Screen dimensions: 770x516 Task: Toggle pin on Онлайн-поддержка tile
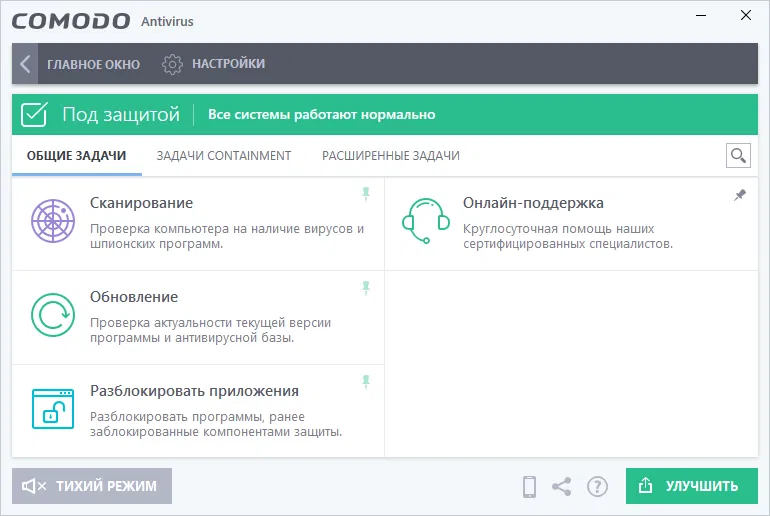pos(740,195)
